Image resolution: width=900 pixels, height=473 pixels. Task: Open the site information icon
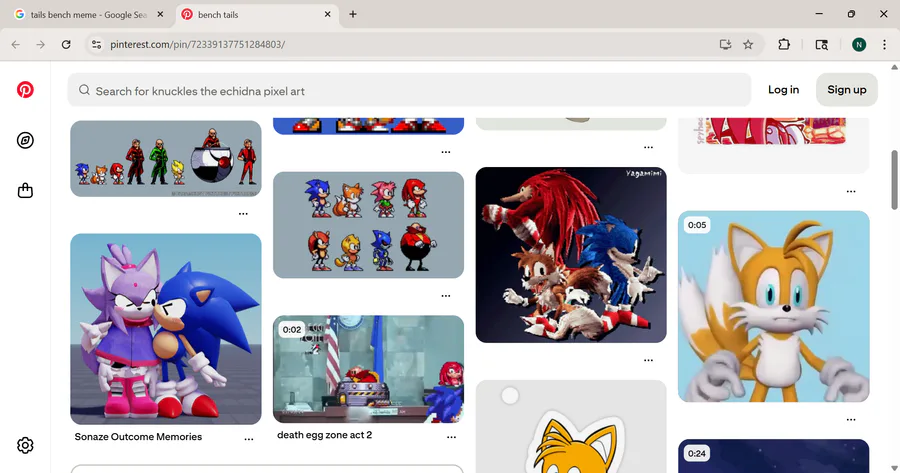click(96, 44)
